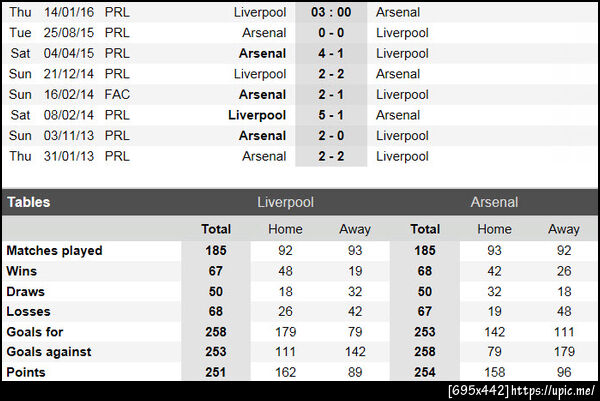This screenshot has height=401, width=600.
Task: Click the 2 - 0 score from 03/11/13
Action: pos(330,135)
